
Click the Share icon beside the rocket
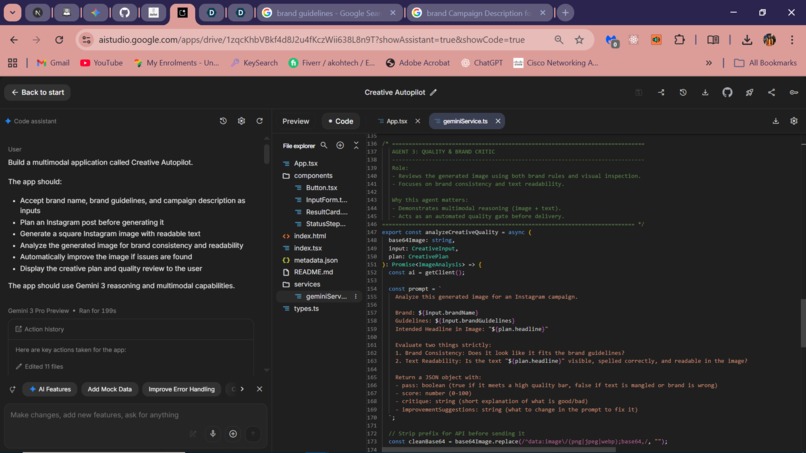pos(772,93)
